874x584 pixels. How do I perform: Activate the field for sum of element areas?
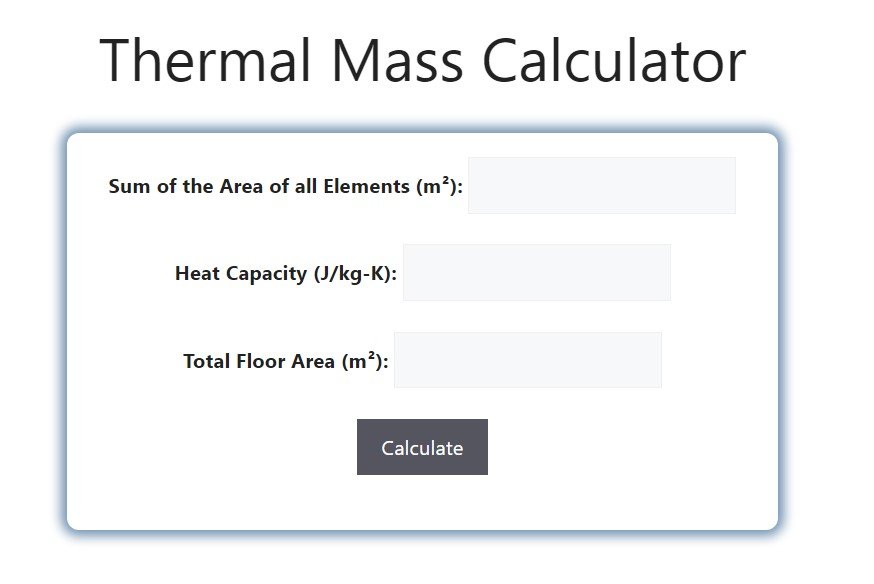(601, 184)
